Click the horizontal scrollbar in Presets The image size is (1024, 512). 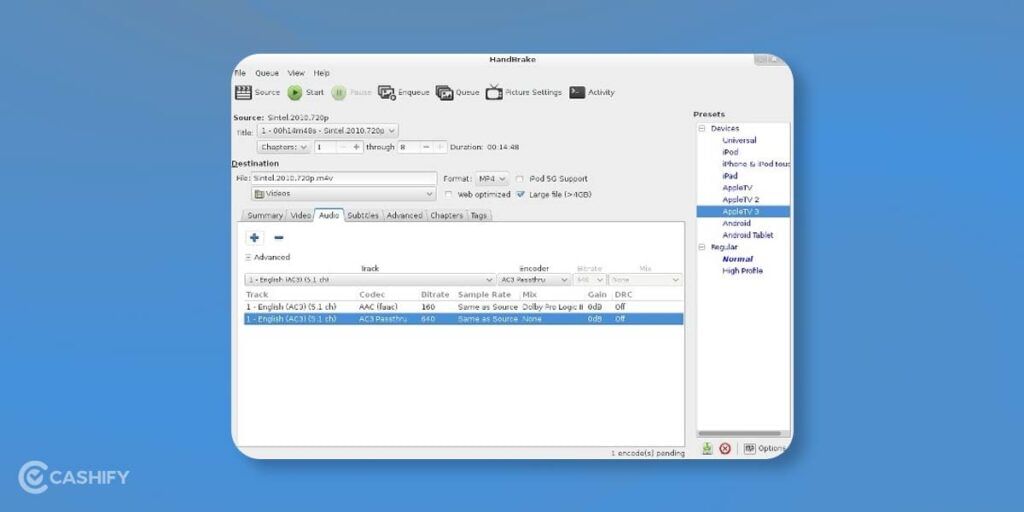point(739,434)
